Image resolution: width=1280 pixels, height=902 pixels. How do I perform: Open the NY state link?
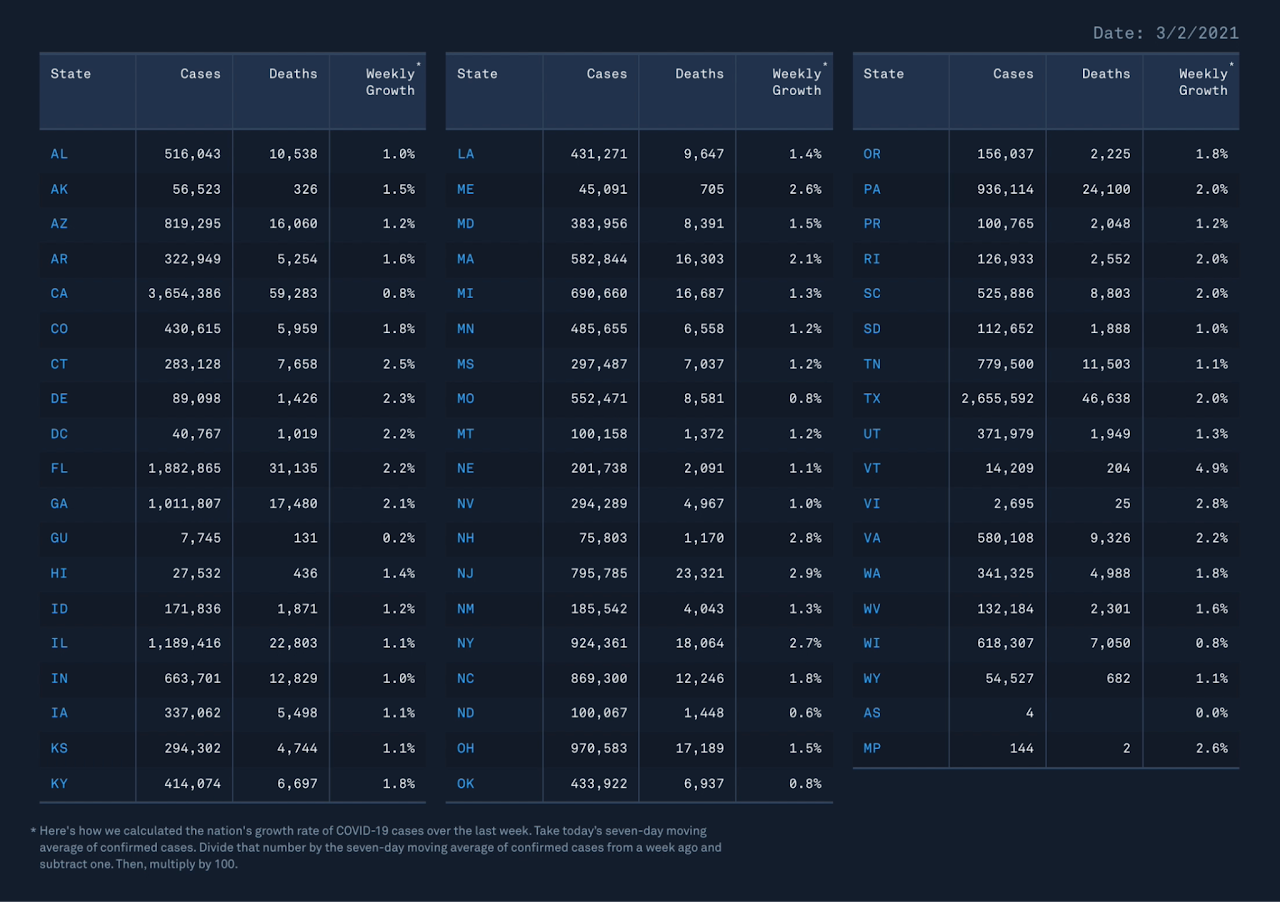(x=465, y=643)
